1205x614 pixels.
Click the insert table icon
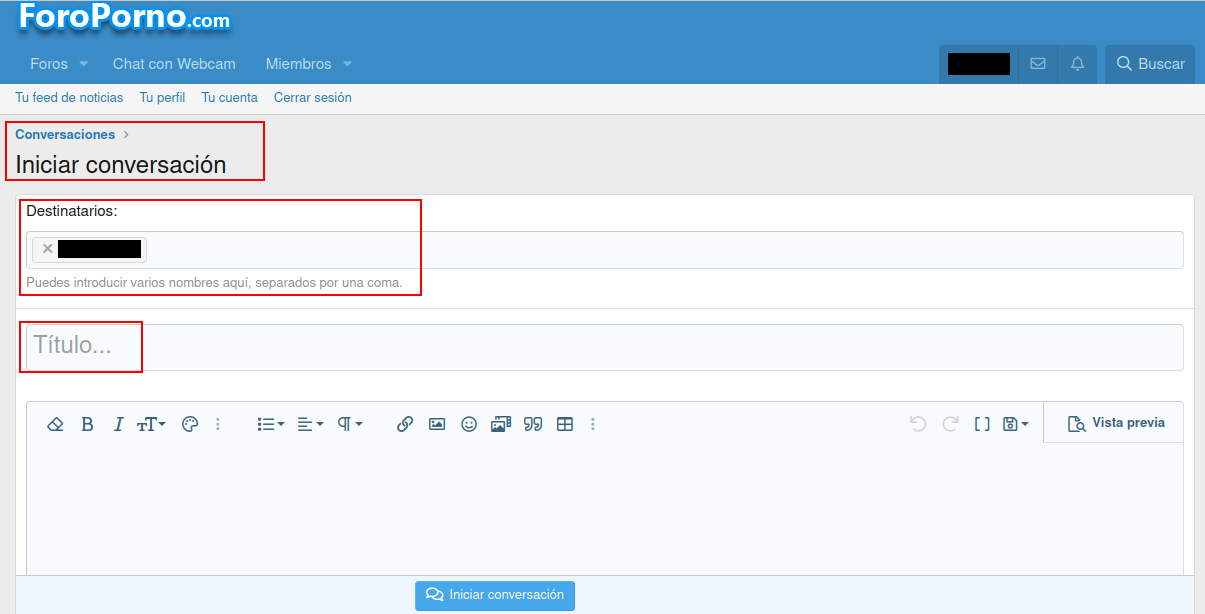(565, 424)
